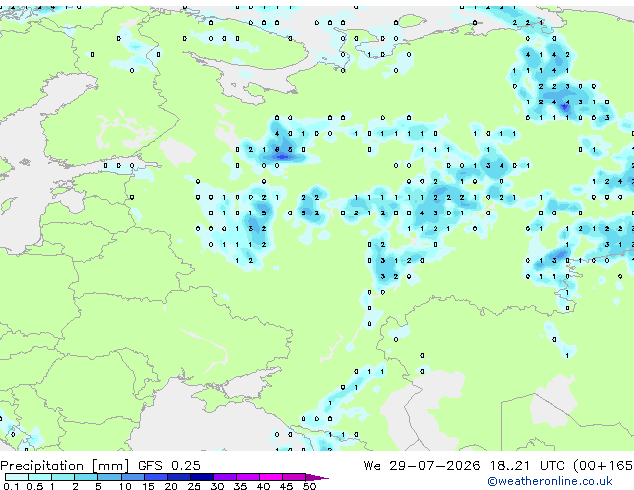Viewport: 634px width, 490px height.
Task: Click the '50' legend scale value
Action: (309, 486)
